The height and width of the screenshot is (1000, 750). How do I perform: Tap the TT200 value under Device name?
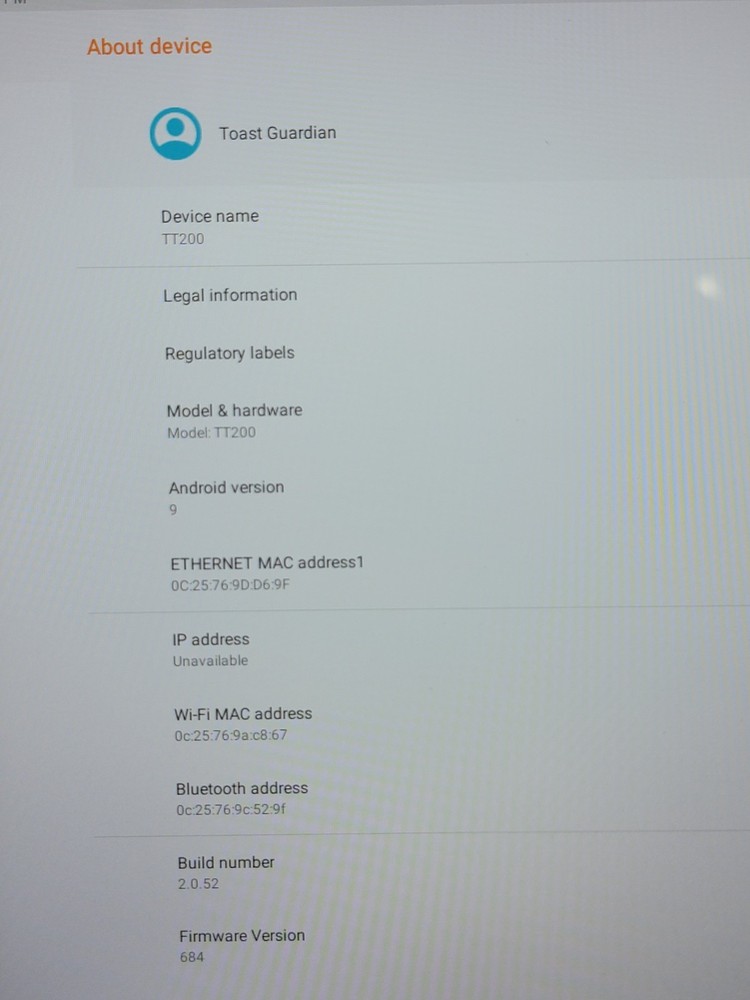pyautogui.click(x=182, y=239)
